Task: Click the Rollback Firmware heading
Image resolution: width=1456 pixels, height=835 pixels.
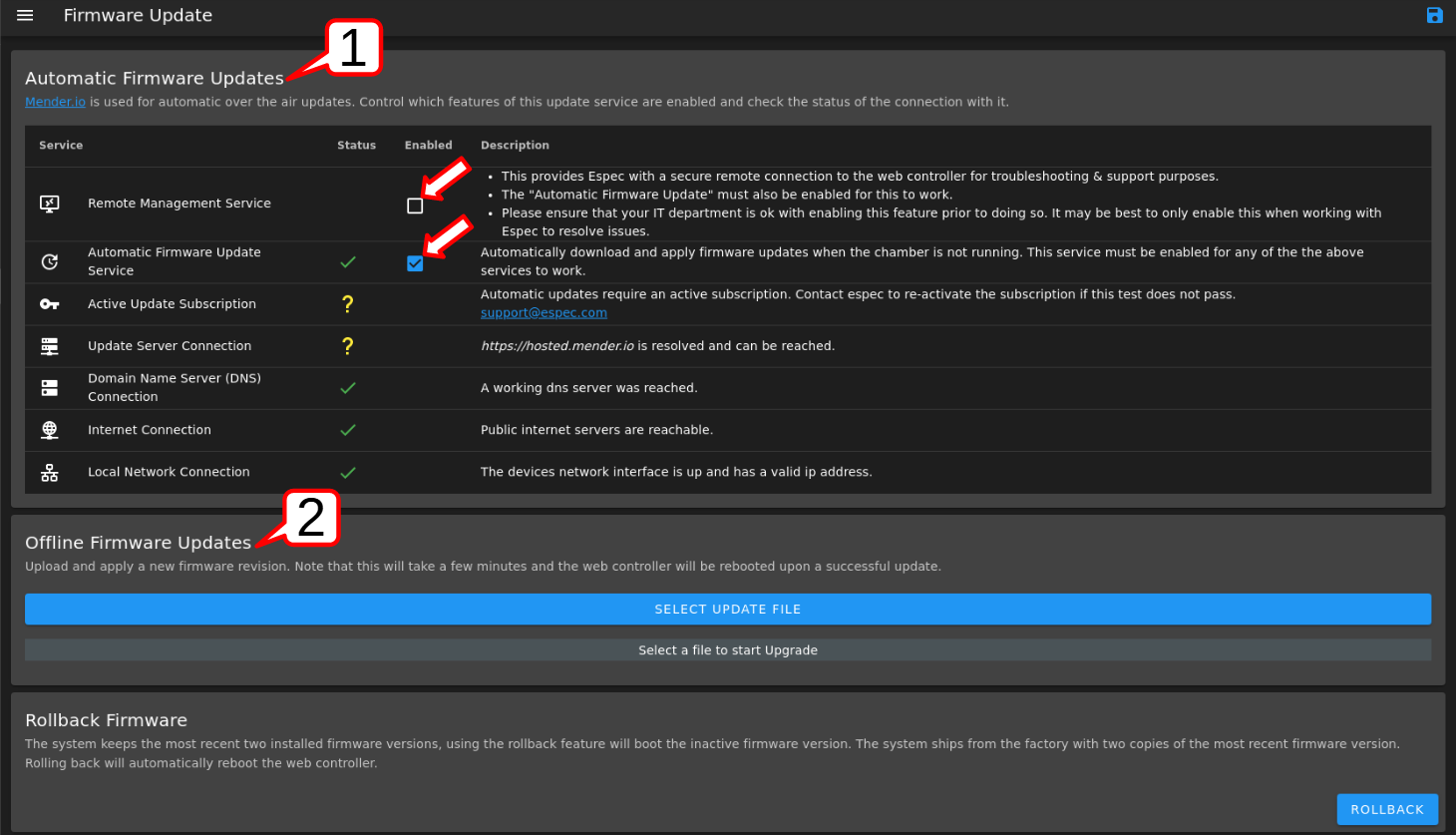Action: point(106,720)
